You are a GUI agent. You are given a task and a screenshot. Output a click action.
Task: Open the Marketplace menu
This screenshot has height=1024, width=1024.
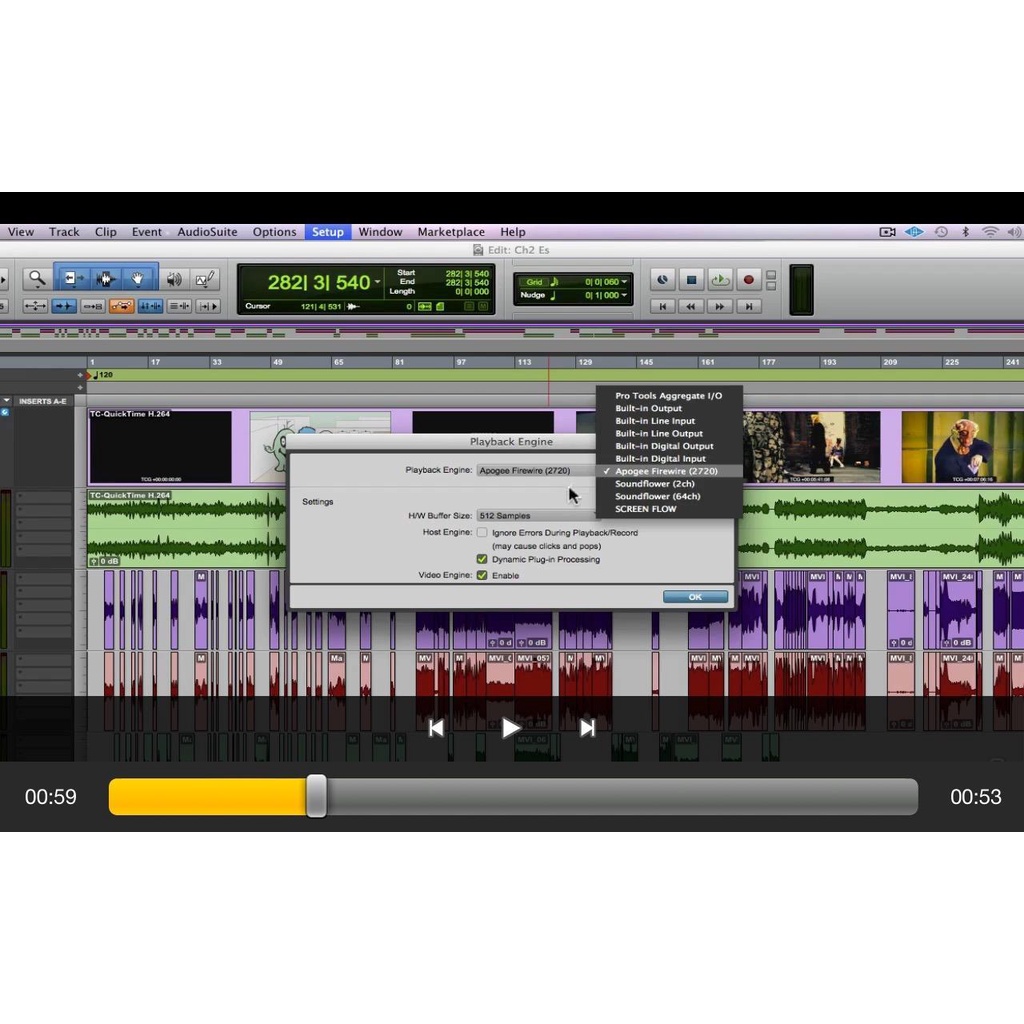point(451,232)
